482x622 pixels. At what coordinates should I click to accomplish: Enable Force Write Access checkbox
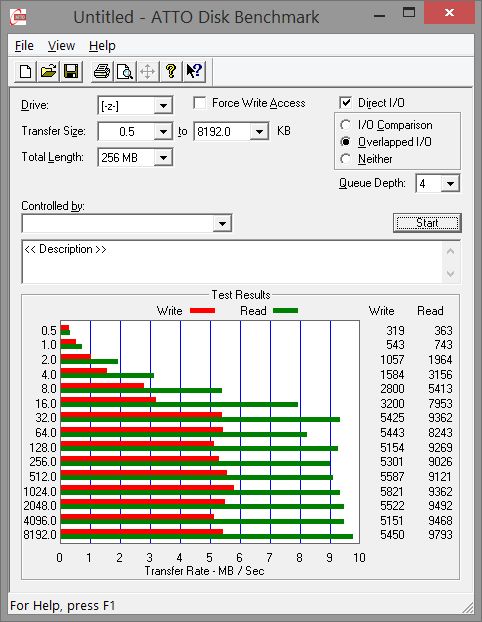200,103
